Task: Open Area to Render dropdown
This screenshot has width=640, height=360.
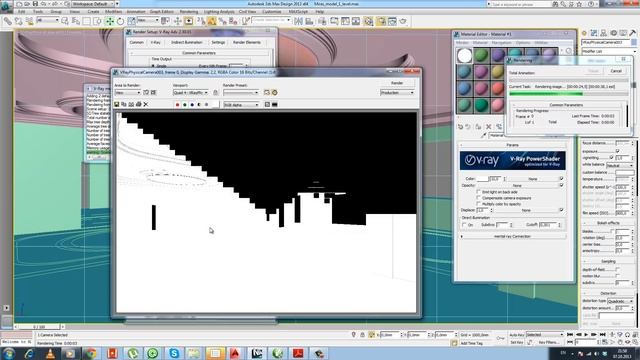Action: [127, 93]
